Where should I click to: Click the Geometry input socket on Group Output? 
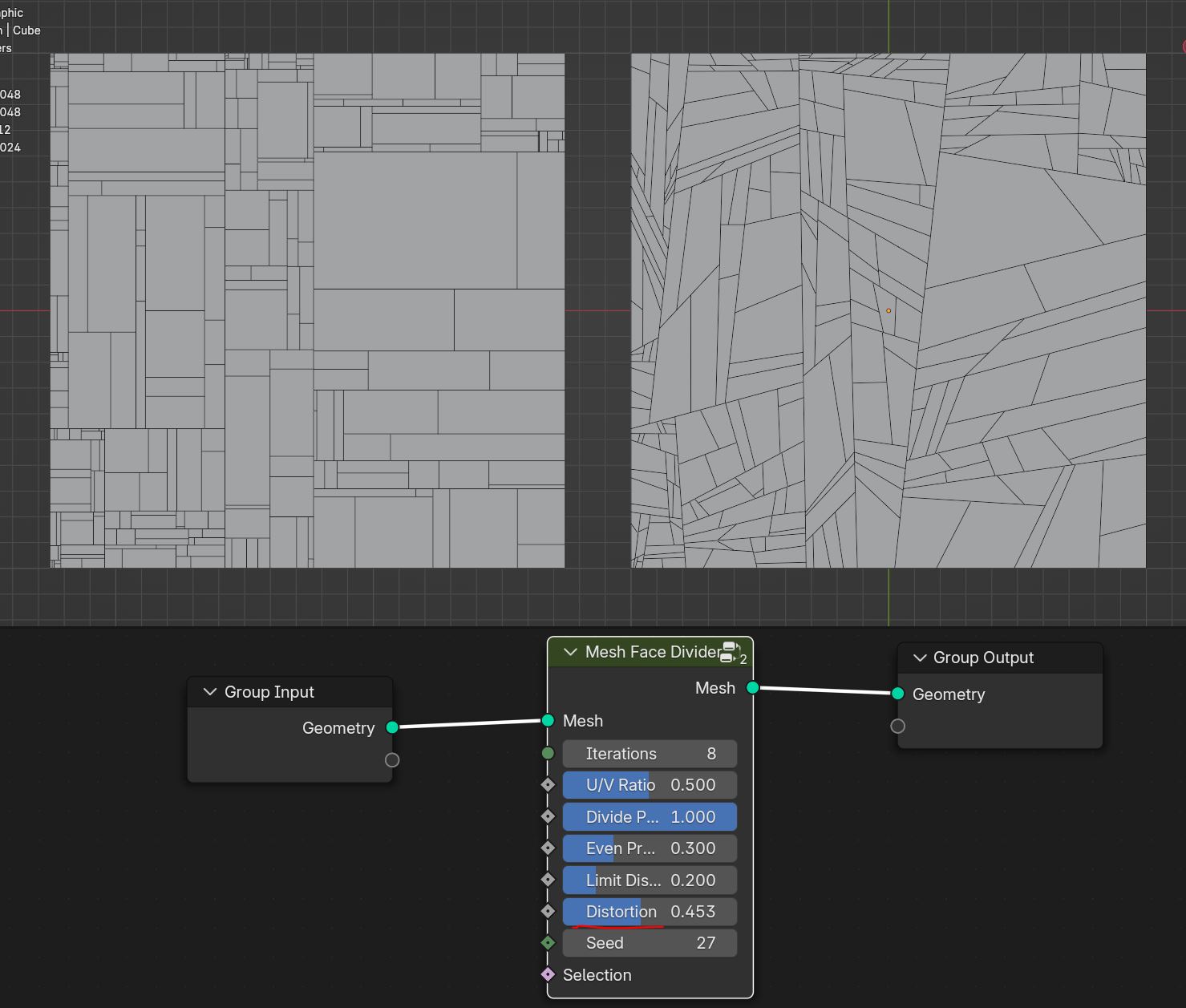click(x=898, y=694)
